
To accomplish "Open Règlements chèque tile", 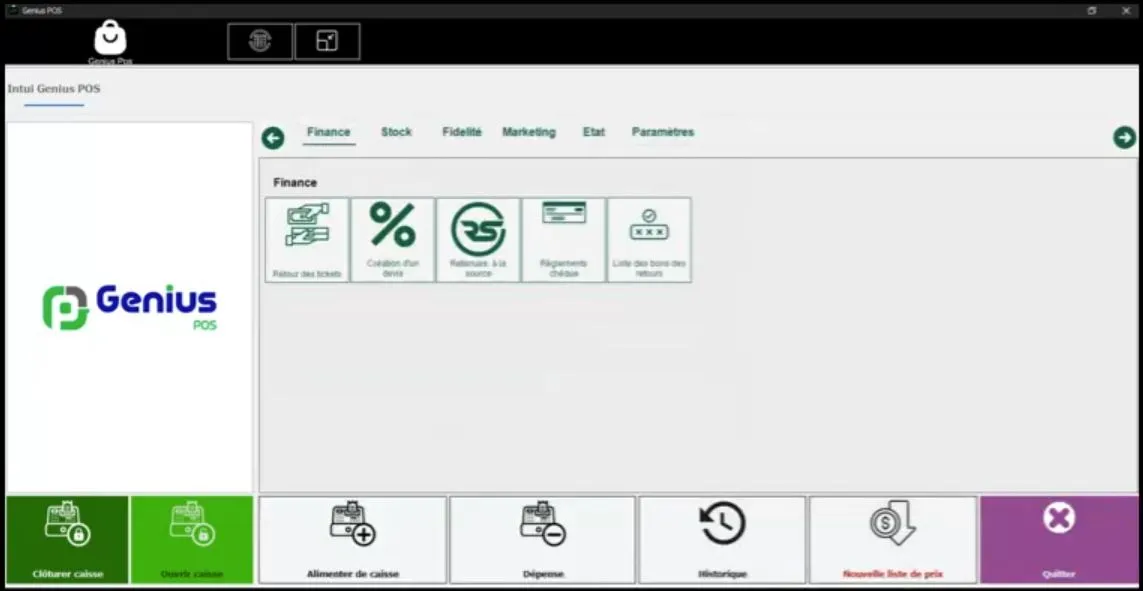I will (563, 240).
